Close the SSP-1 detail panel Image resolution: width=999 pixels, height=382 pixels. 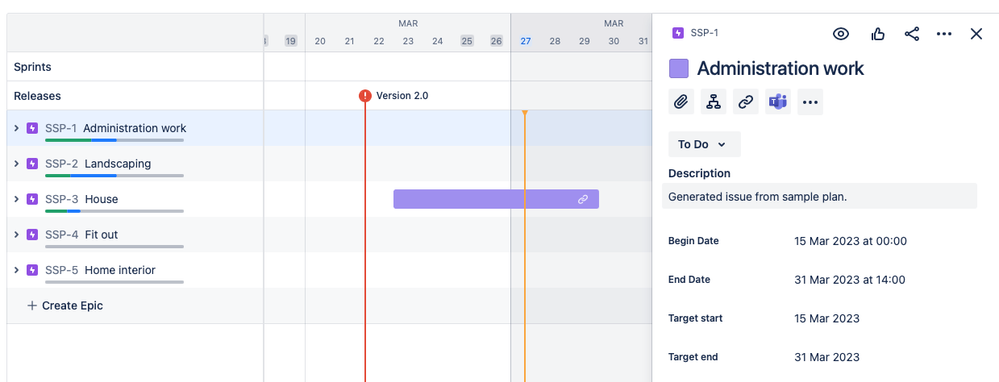click(x=976, y=34)
